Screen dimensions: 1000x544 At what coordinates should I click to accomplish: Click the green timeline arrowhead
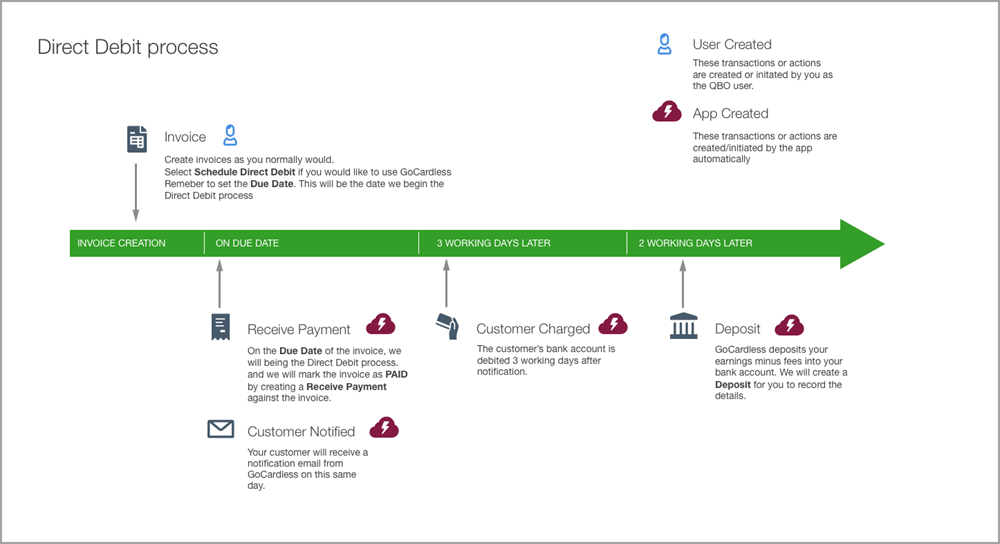861,244
